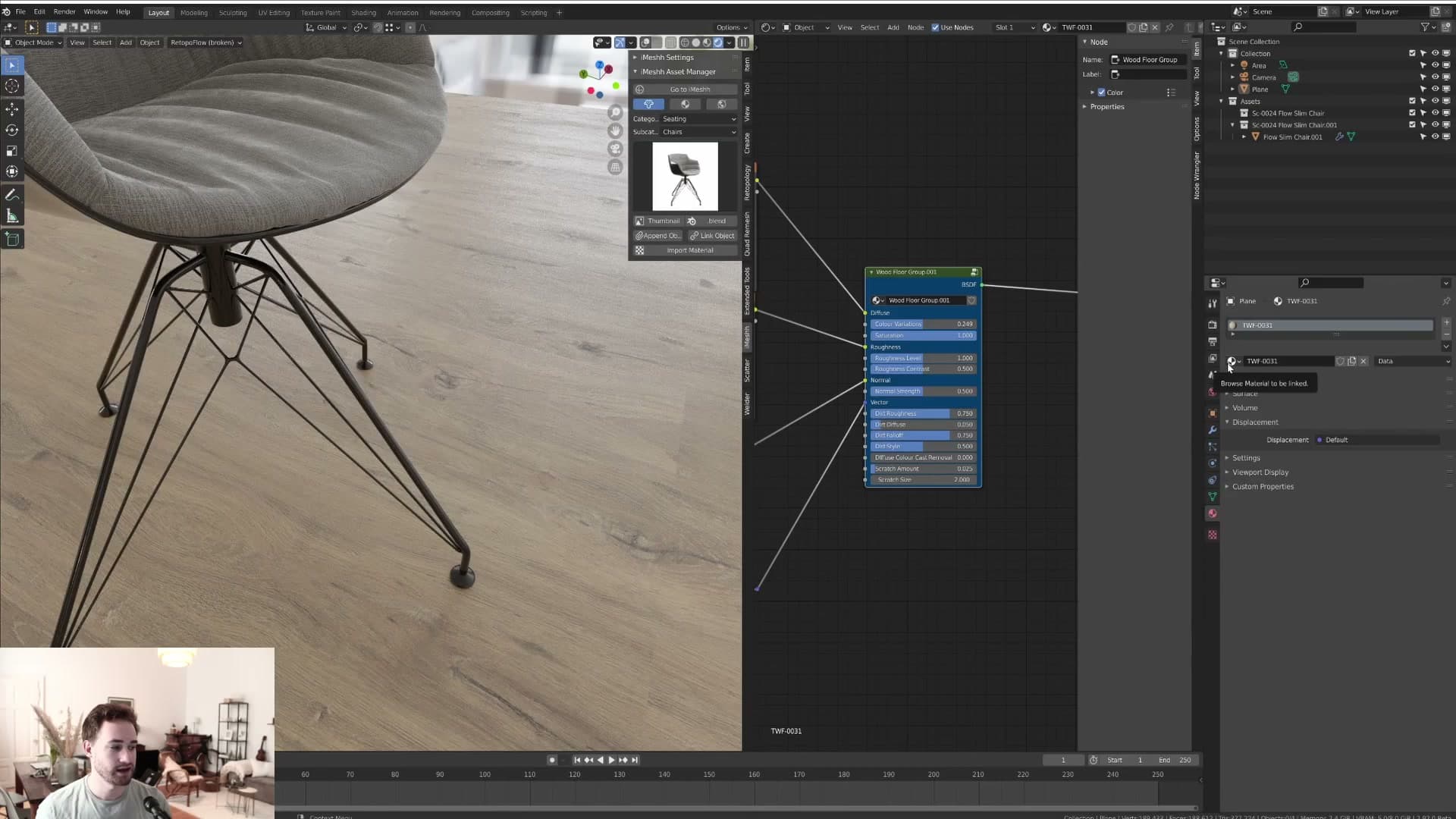This screenshot has height=819, width=1456.
Task: Adjust the Colour Variations slider
Action: (923, 325)
